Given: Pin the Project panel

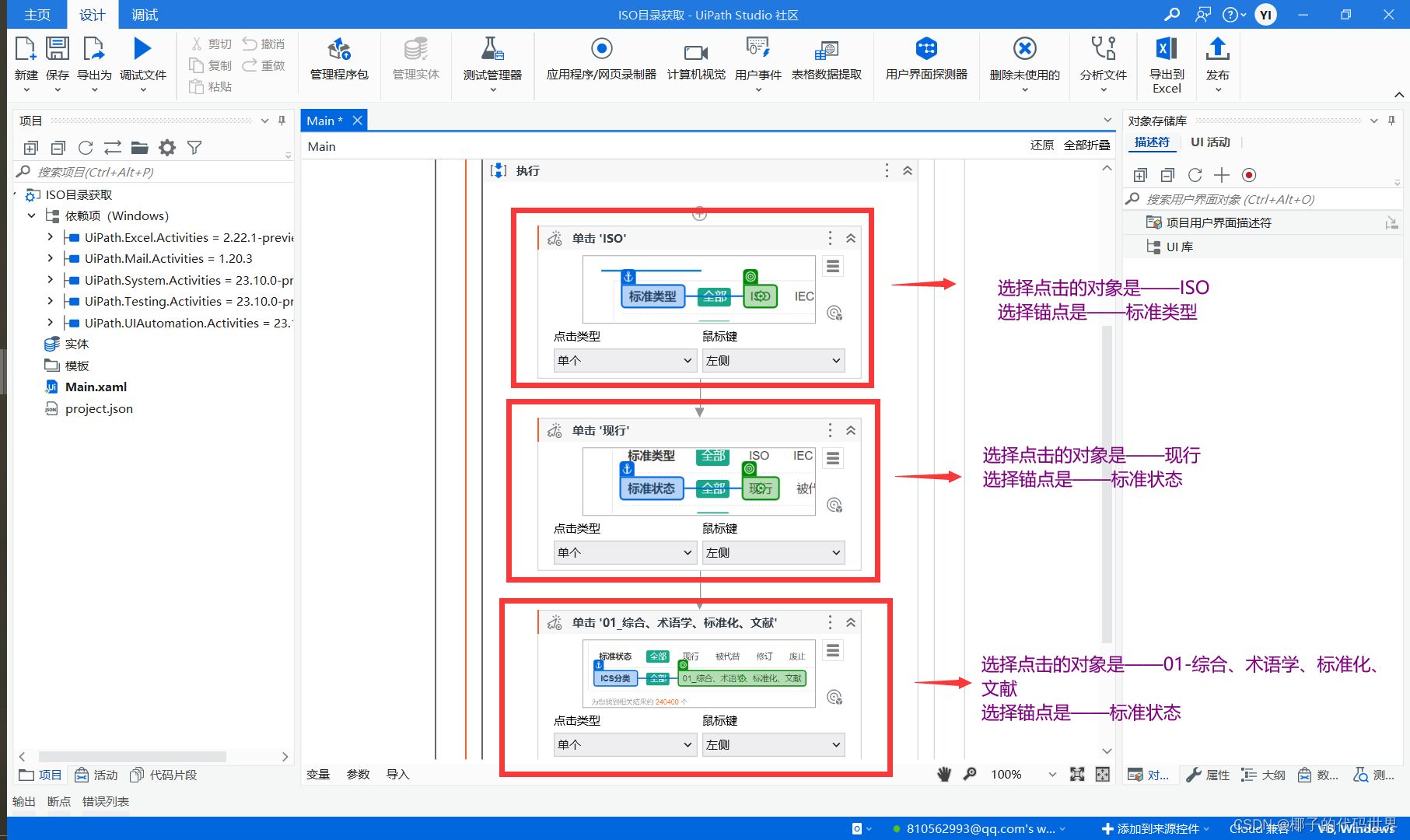Looking at the screenshot, I should coord(282,121).
